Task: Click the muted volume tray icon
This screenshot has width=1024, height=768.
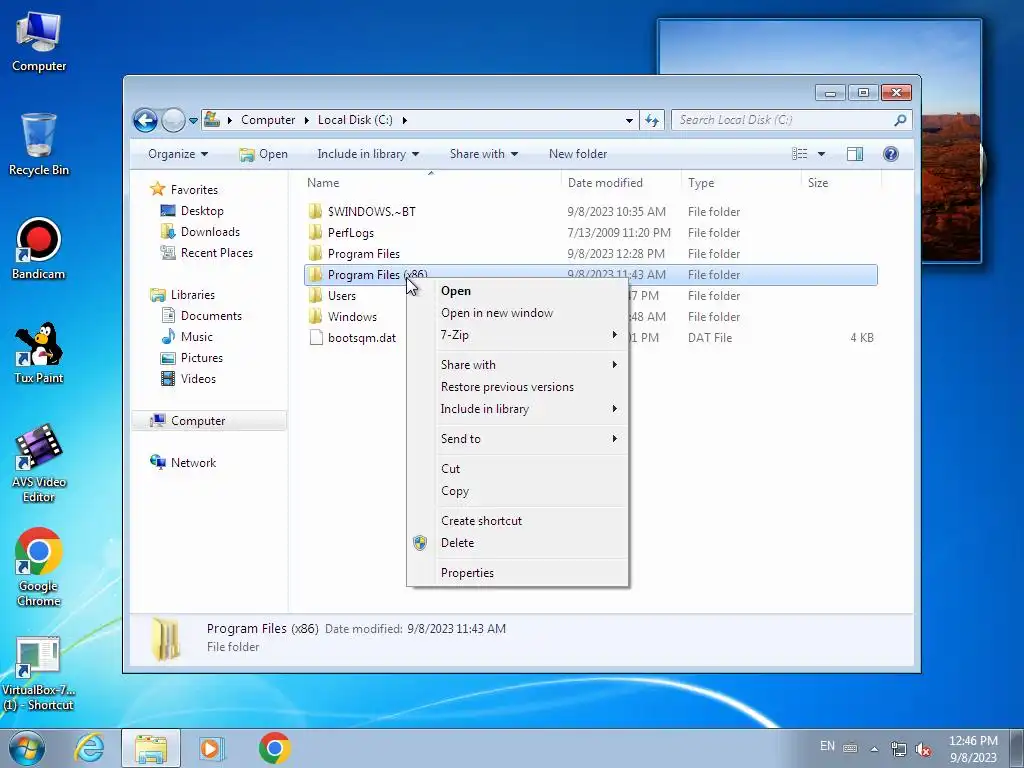Action: (923, 749)
